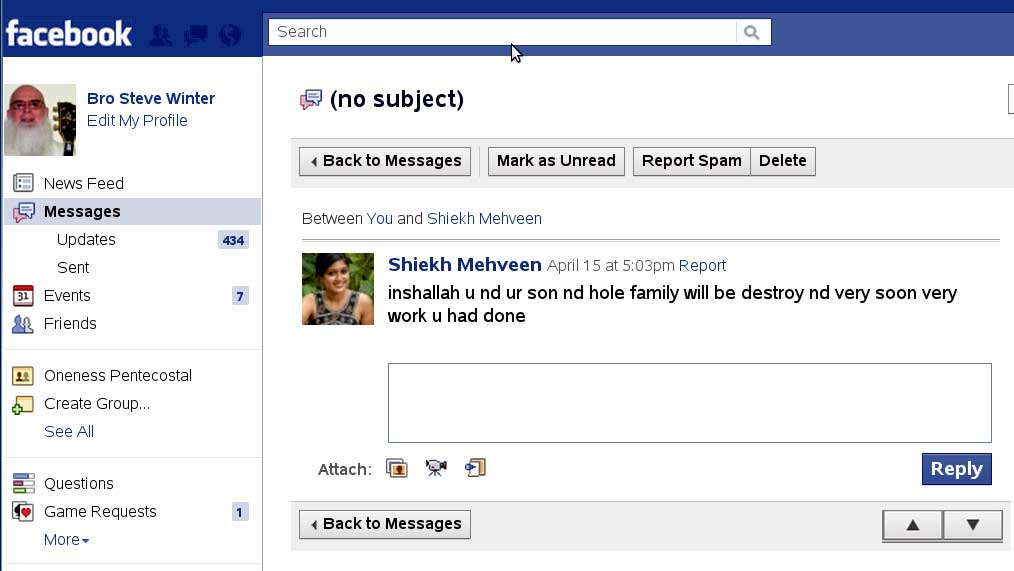The width and height of the screenshot is (1014, 571).
Task: Click the facebook logo
Action: click(x=69, y=34)
